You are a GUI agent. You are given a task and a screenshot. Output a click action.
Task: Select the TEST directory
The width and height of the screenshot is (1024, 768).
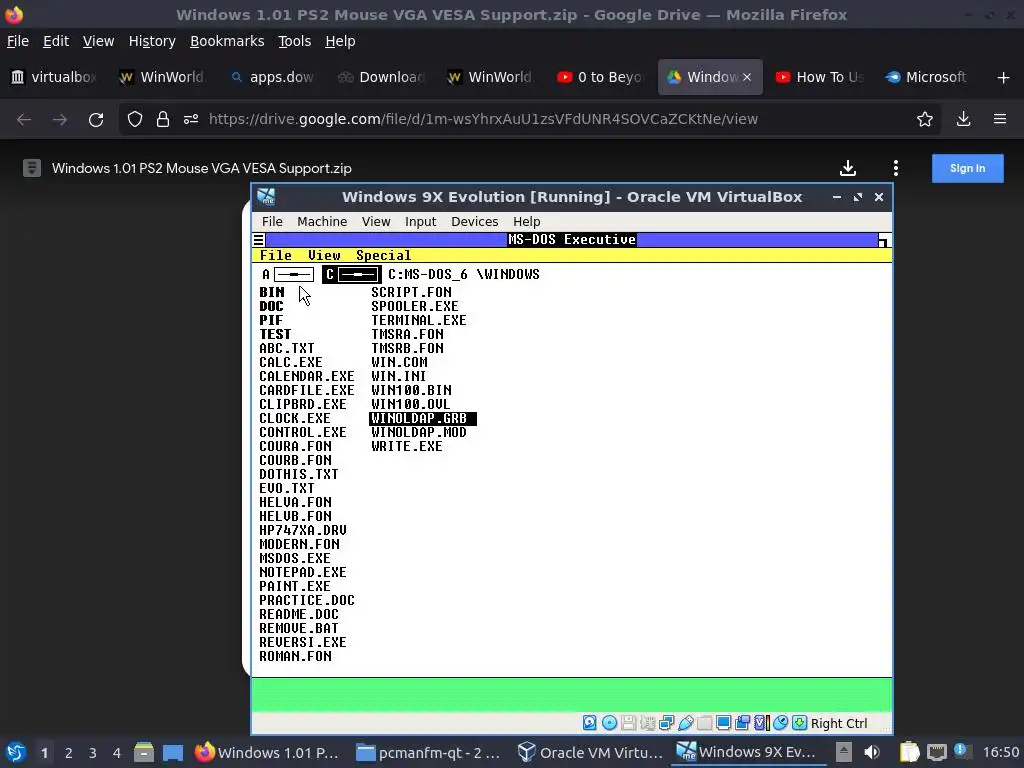[276, 334]
